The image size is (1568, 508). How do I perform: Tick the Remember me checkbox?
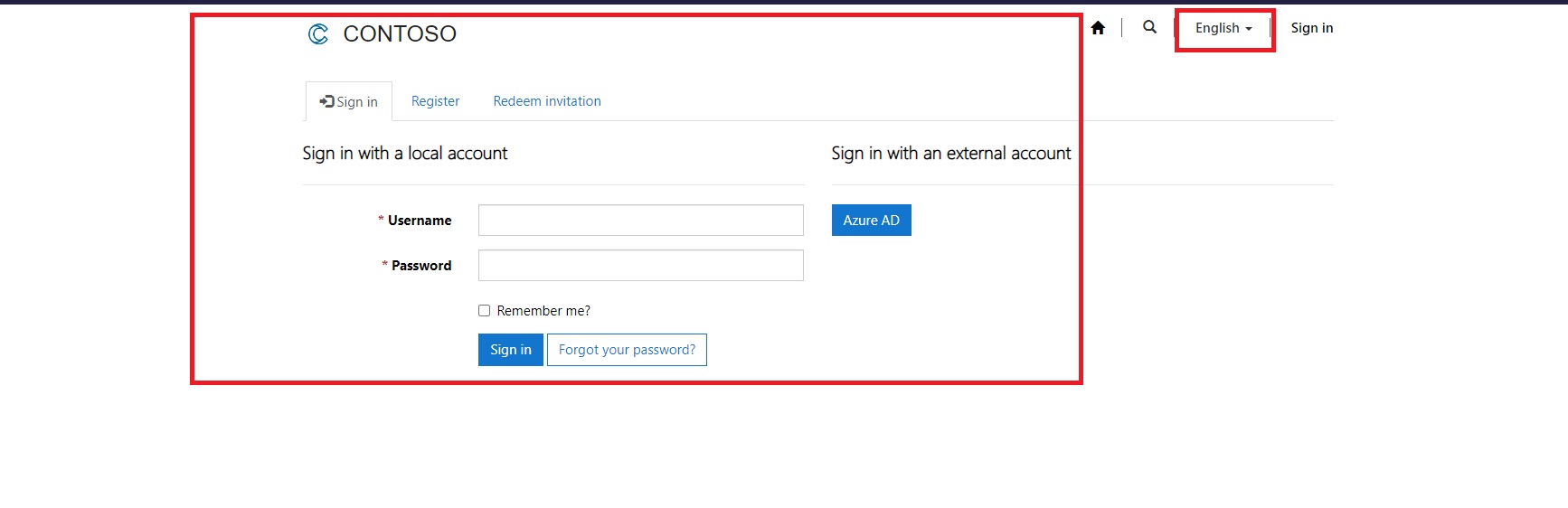click(x=485, y=311)
